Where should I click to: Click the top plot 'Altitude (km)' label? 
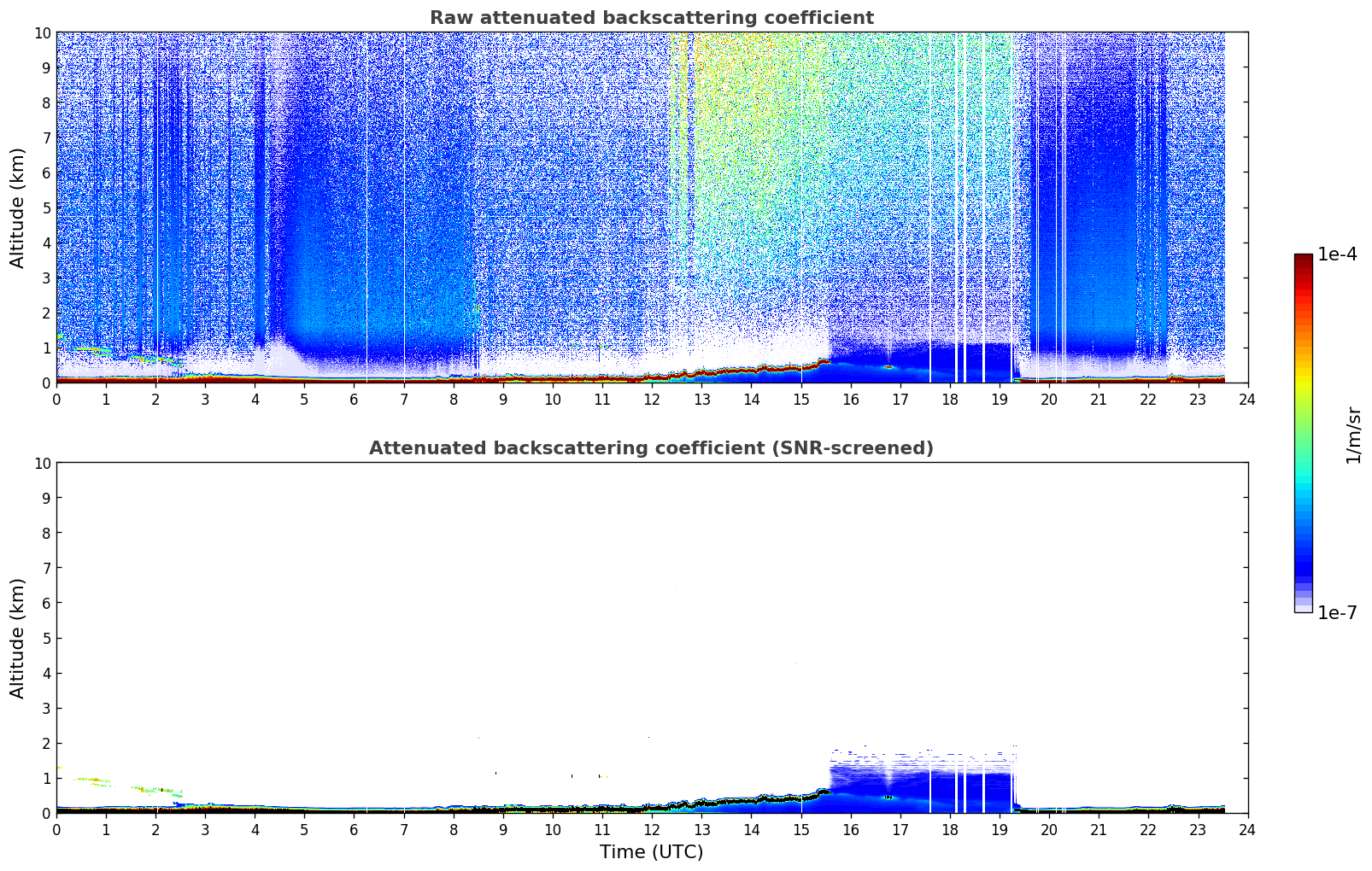point(18,208)
